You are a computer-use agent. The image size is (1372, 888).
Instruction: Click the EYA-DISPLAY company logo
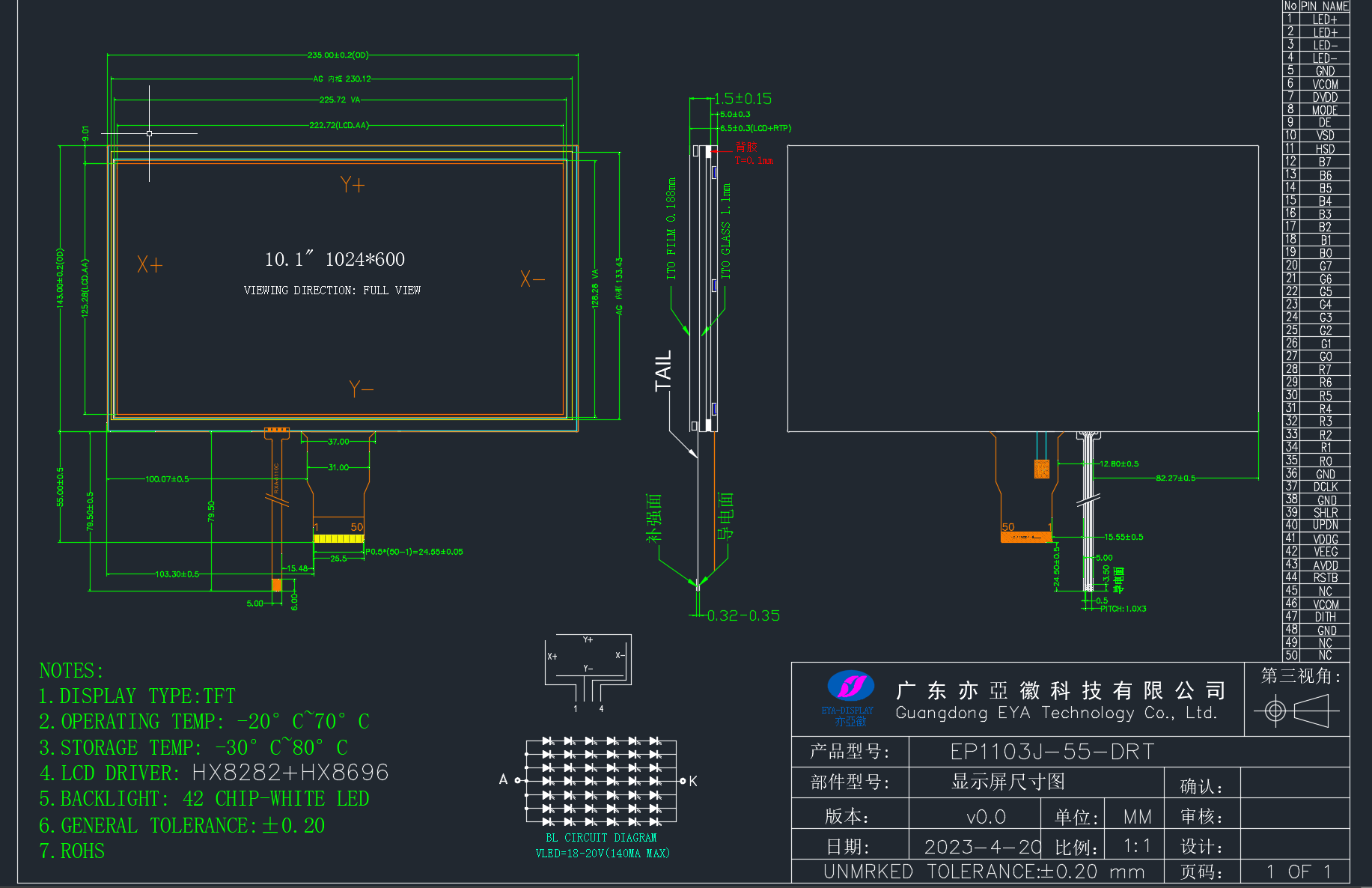point(850,698)
